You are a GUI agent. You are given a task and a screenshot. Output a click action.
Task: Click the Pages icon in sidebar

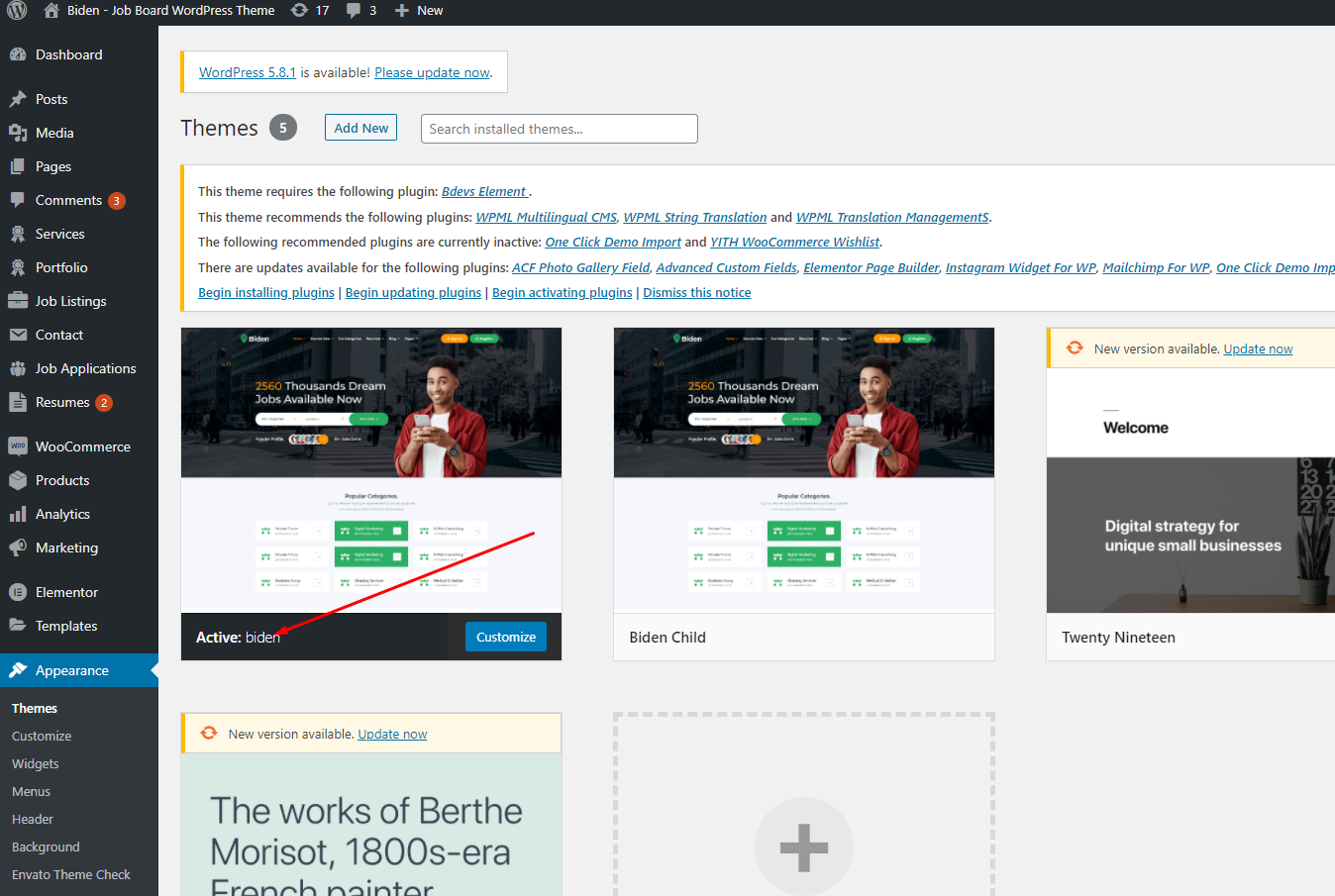point(18,166)
